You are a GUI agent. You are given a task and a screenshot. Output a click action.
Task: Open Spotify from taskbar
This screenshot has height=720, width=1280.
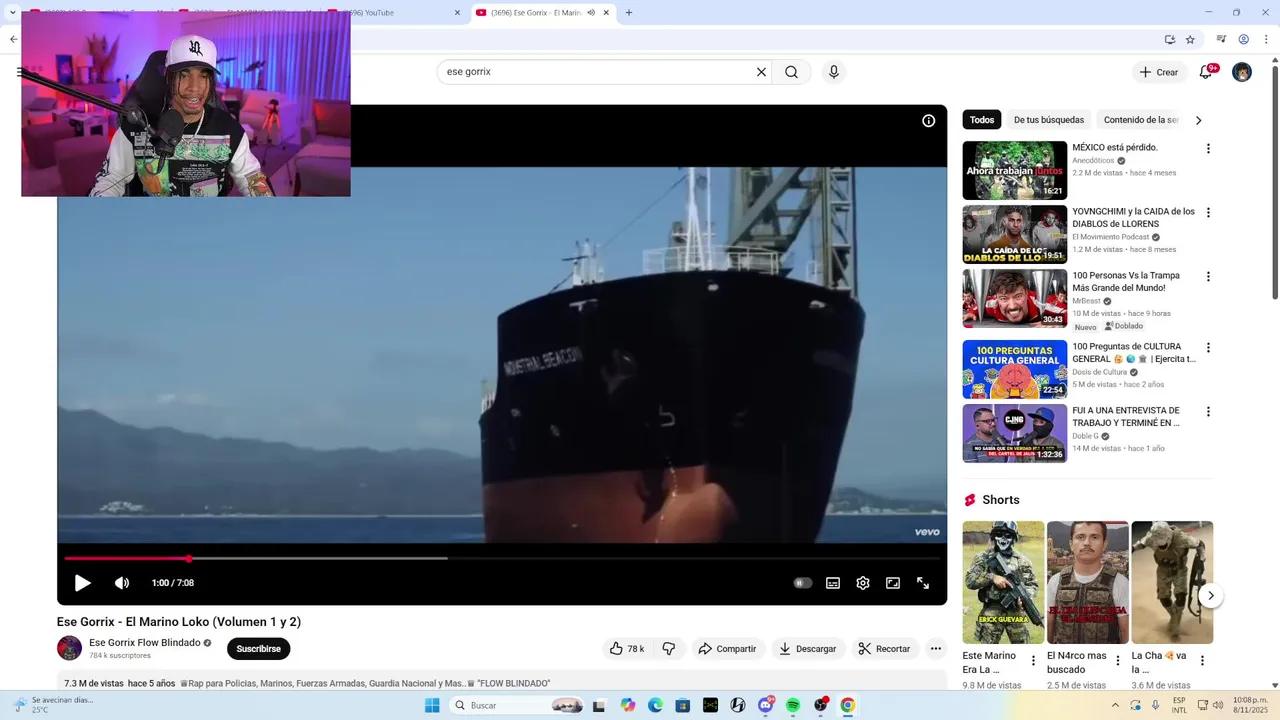coord(793,706)
